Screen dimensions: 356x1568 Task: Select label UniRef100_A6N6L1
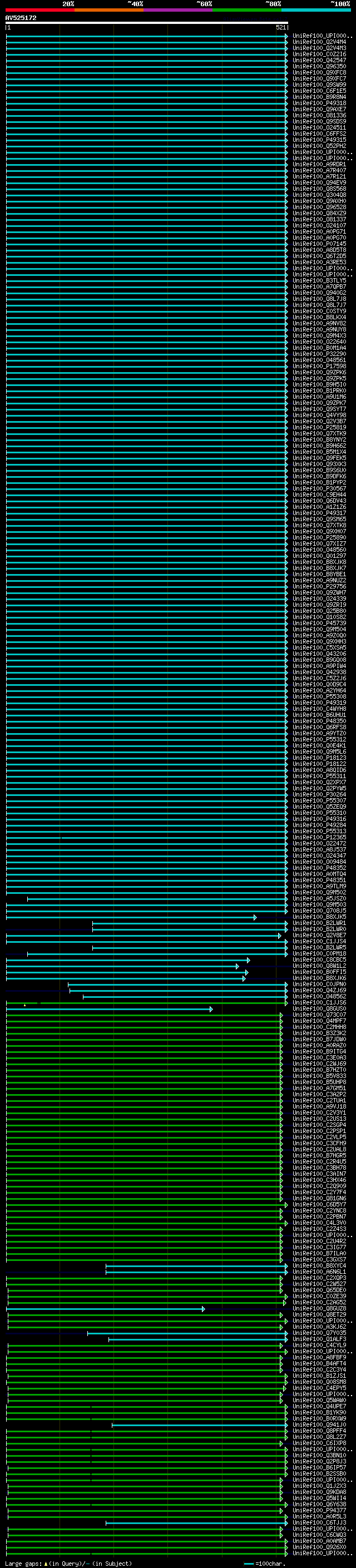click(x=319, y=1272)
